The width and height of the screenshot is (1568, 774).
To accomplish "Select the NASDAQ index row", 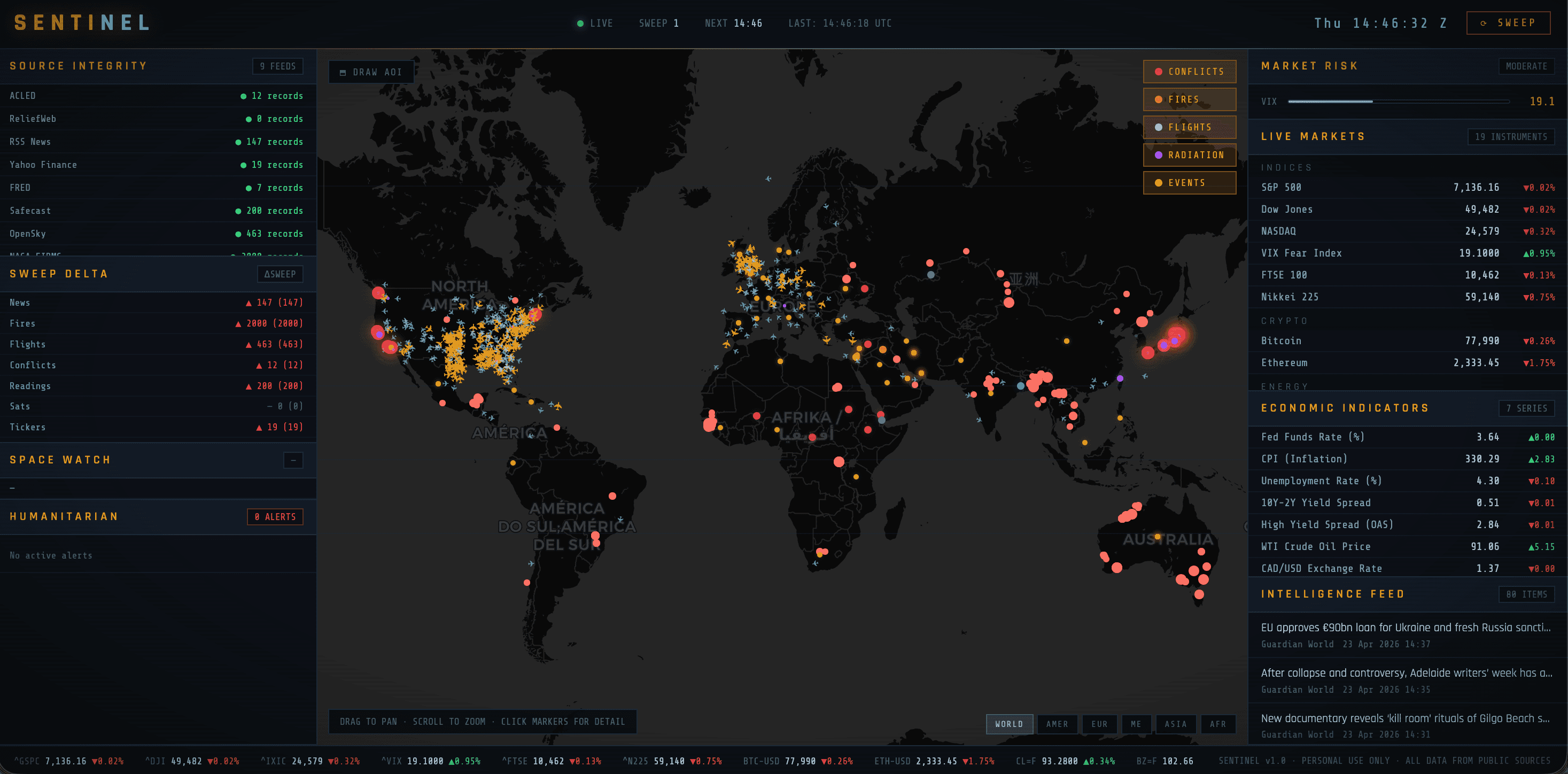I will click(x=1407, y=231).
